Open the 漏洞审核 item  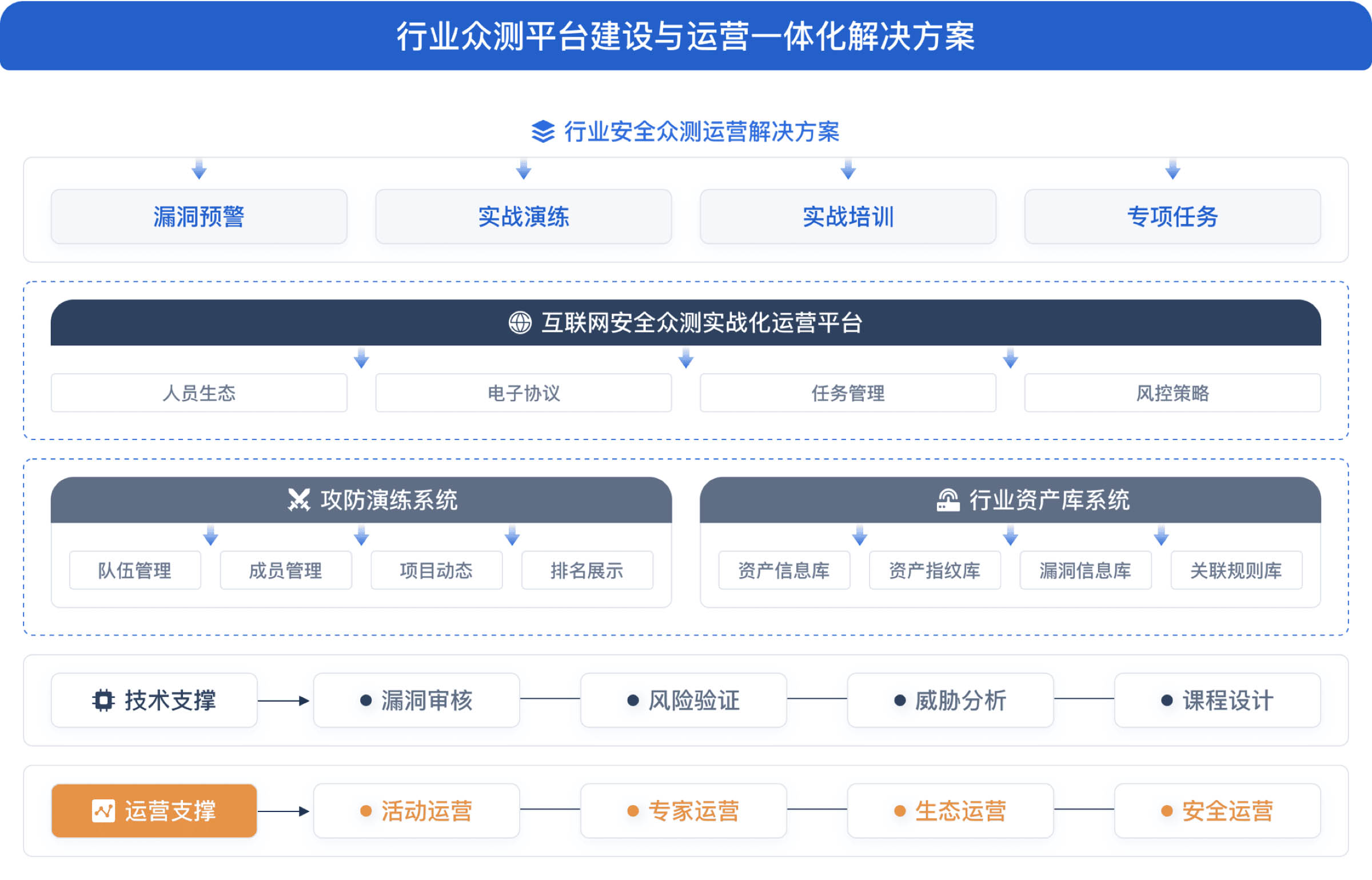[x=417, y=700]
